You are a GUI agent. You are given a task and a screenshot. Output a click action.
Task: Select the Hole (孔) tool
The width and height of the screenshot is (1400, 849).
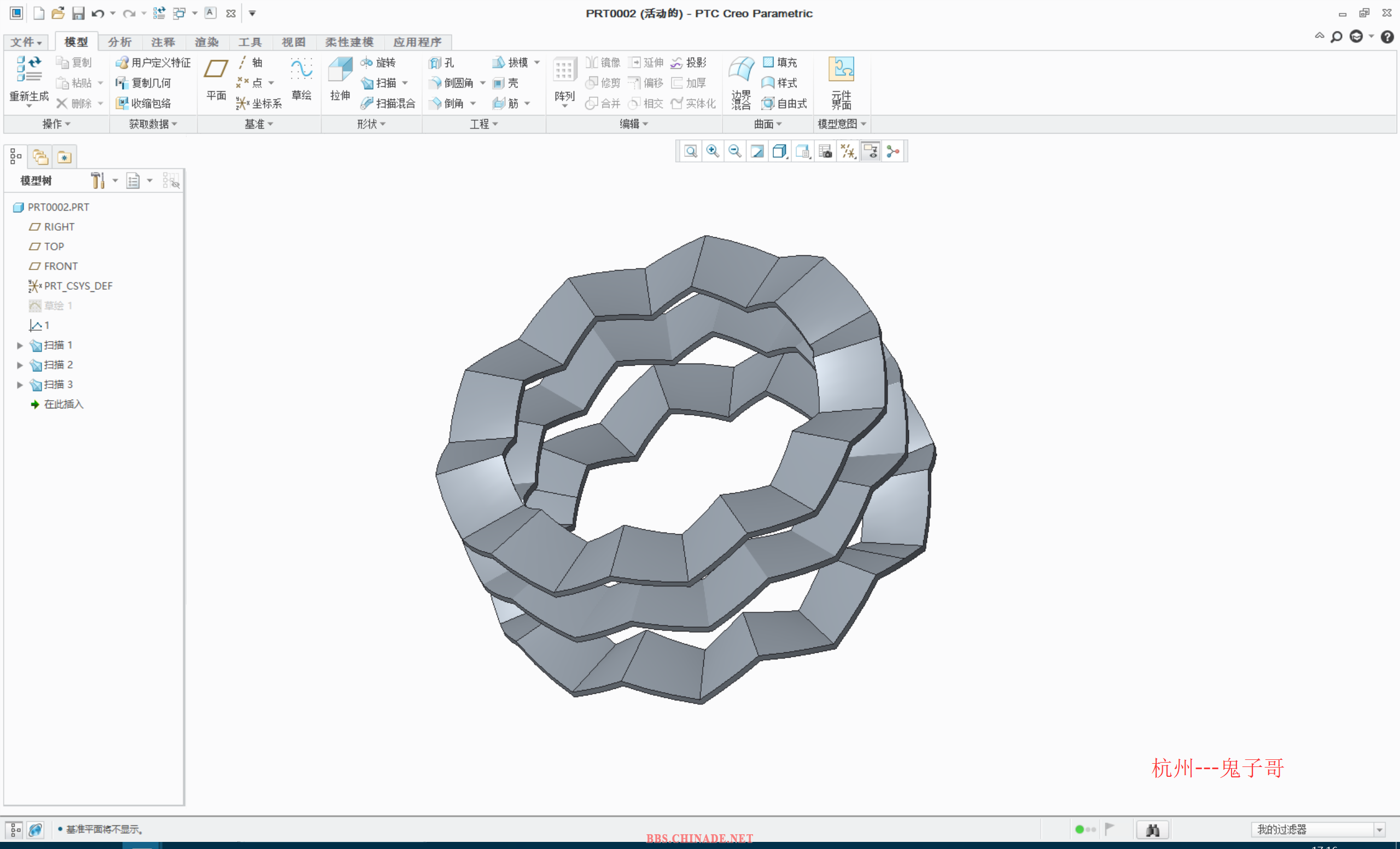(442, 62)
